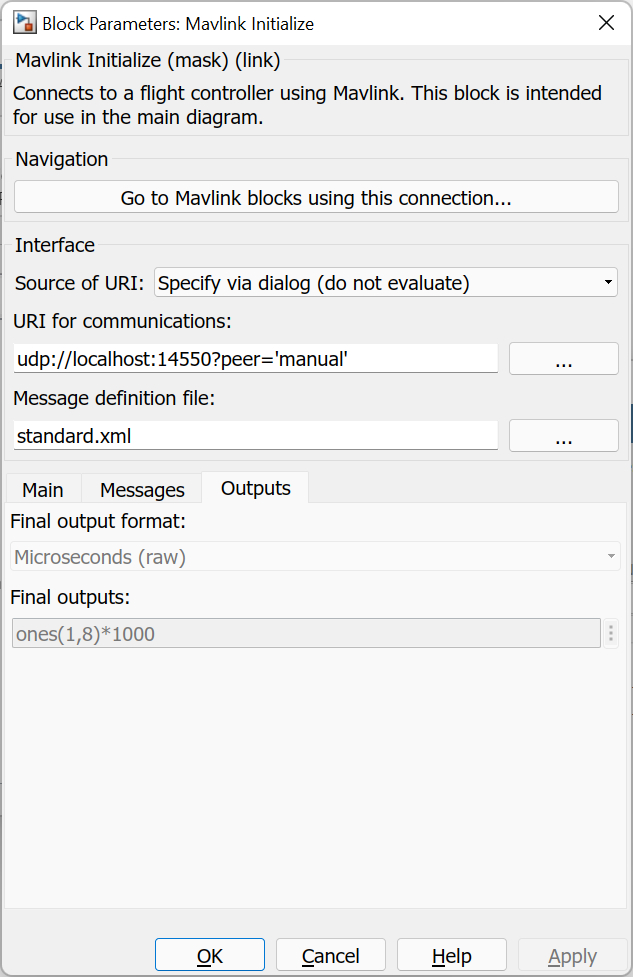633x977 pixels.
Task: Click the Simulink block icon in title bar
Action: [x=24, y=22]
